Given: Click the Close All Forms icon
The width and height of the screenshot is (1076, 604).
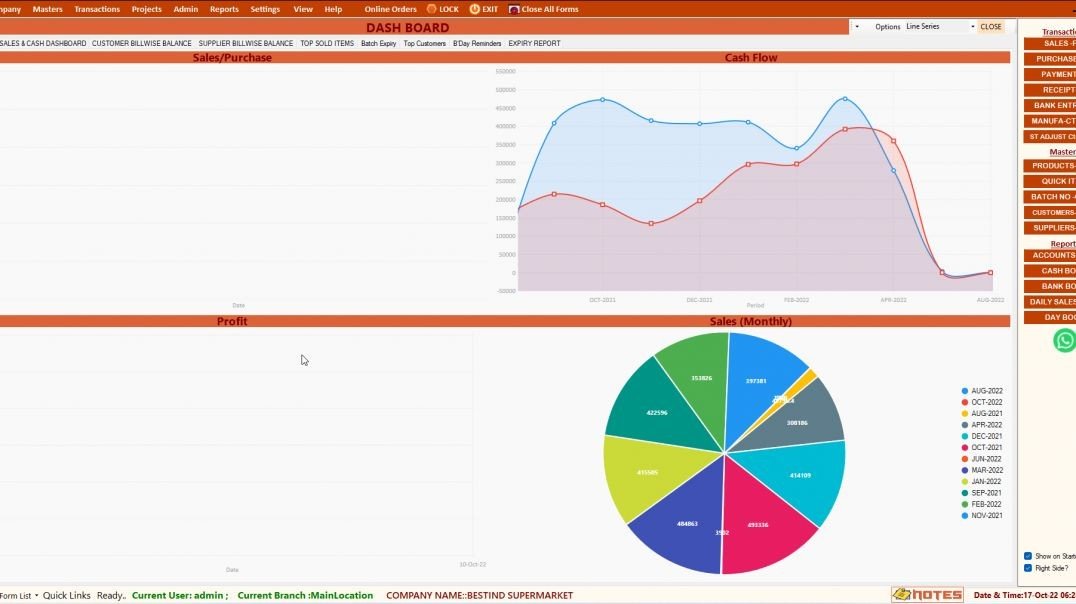Looking at the screenshot, I should point(514,9).
